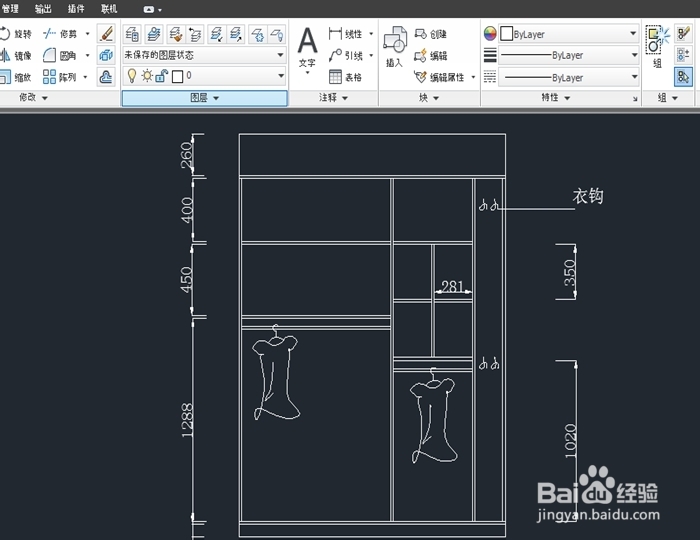700x540 pixels.
Task: Click the Make Object's Layer Current icon
Action: [x=154, y=34]
